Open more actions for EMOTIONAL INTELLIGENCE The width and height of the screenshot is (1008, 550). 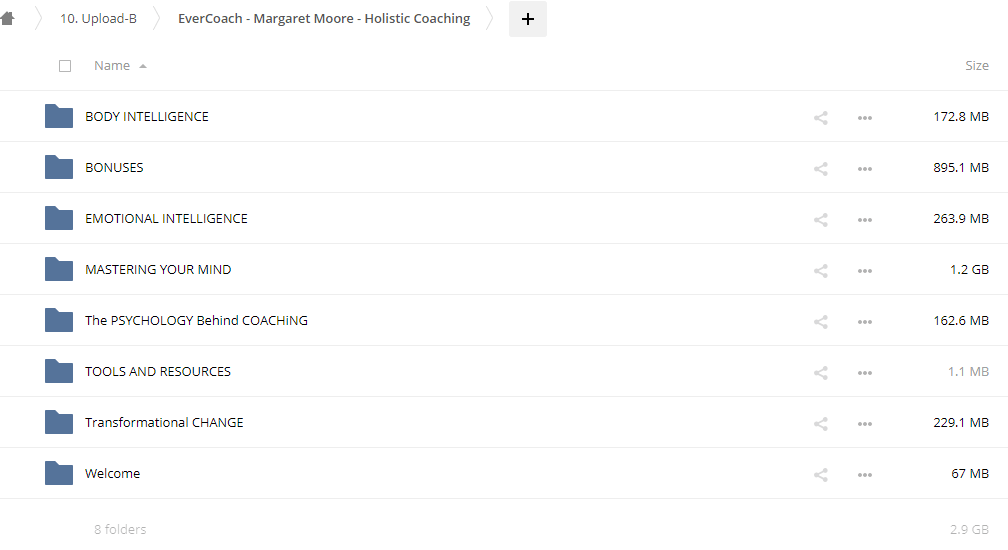865,219
